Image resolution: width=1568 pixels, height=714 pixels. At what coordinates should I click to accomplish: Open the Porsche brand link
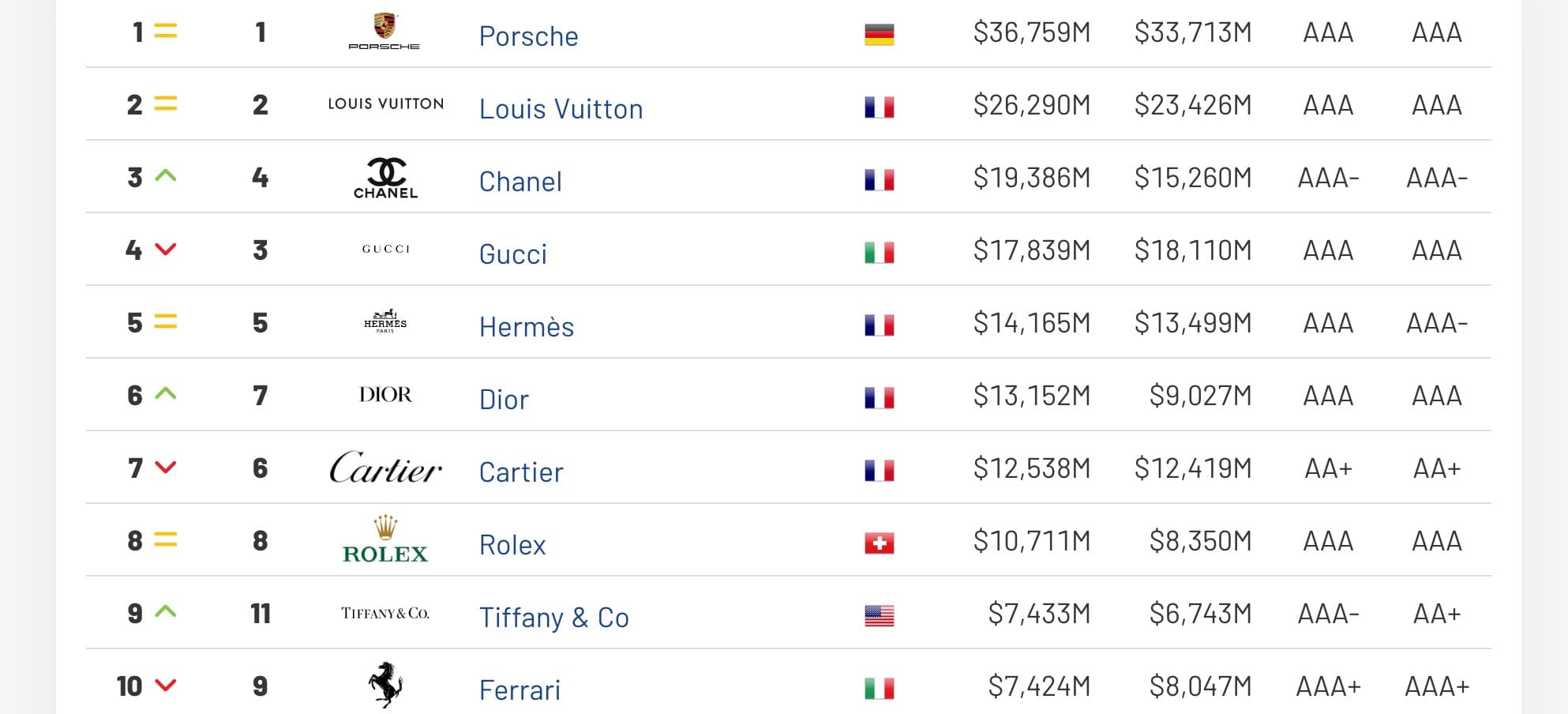[529, 36]
